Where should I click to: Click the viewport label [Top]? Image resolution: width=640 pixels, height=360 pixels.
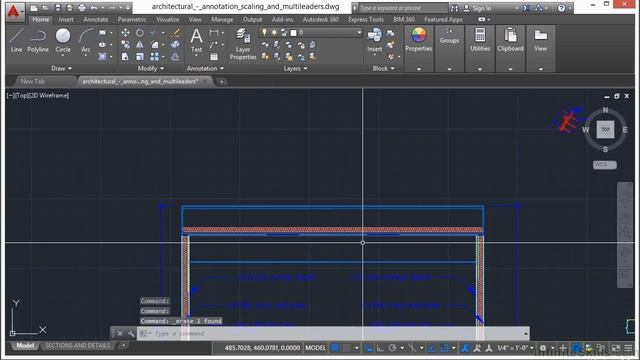[22, 96]
